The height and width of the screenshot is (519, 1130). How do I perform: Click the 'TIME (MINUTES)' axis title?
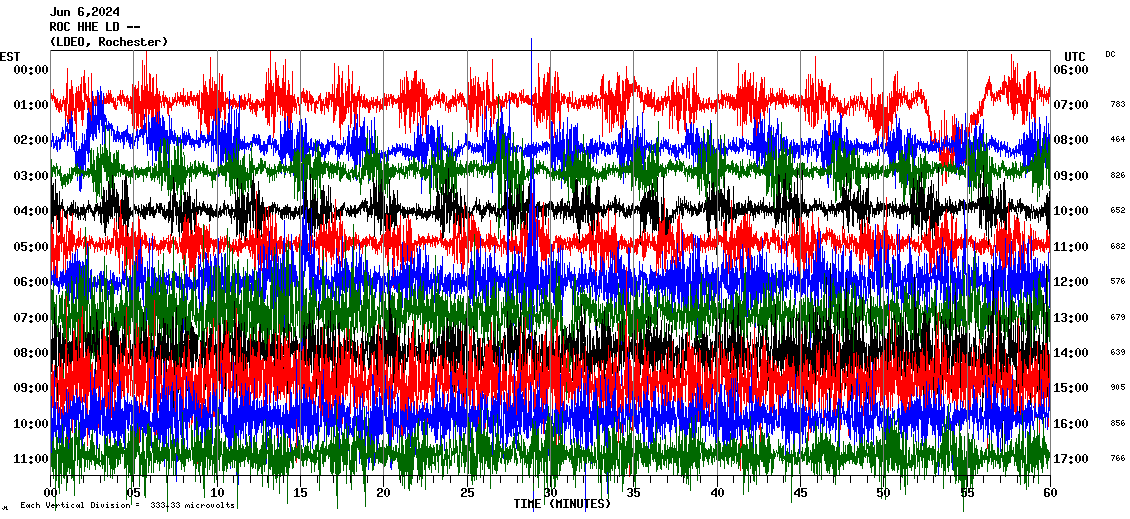562,504
